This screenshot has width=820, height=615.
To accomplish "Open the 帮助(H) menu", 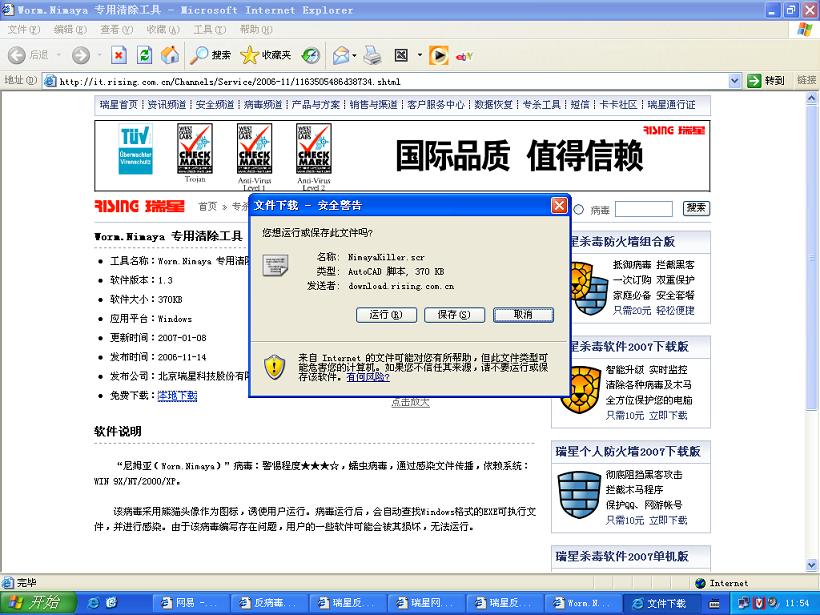I will [256, 29].
